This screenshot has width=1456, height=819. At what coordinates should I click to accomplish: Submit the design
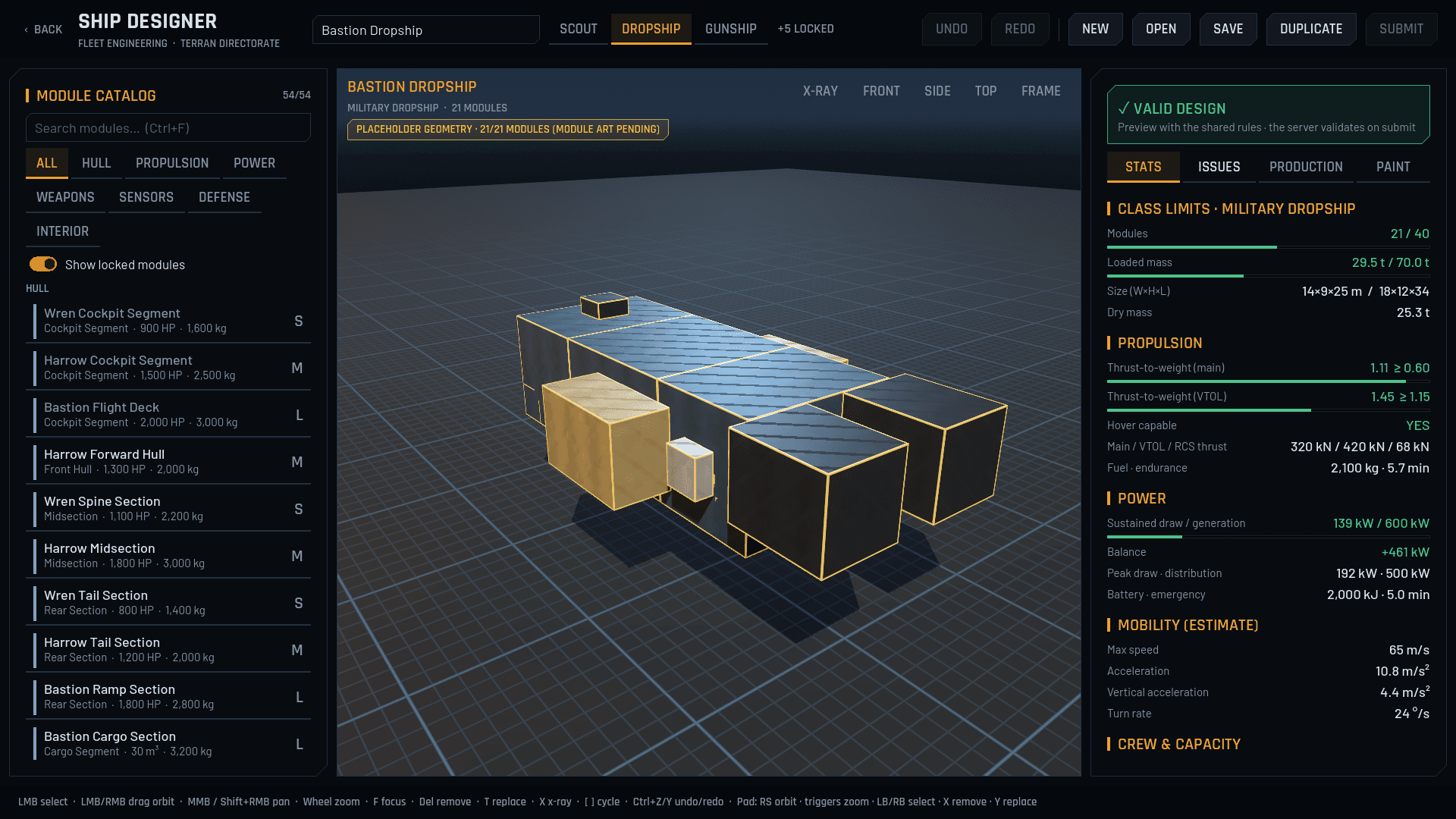1401,29
